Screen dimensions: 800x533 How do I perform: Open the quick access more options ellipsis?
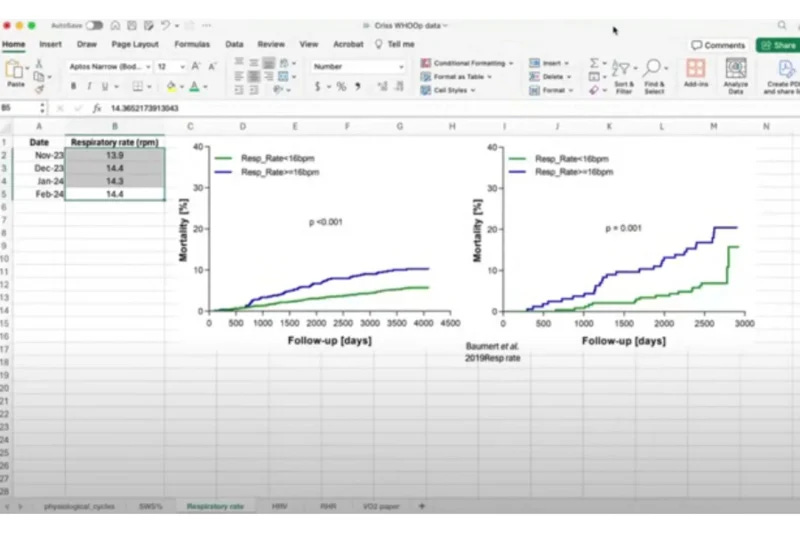(x=206, y=26)
